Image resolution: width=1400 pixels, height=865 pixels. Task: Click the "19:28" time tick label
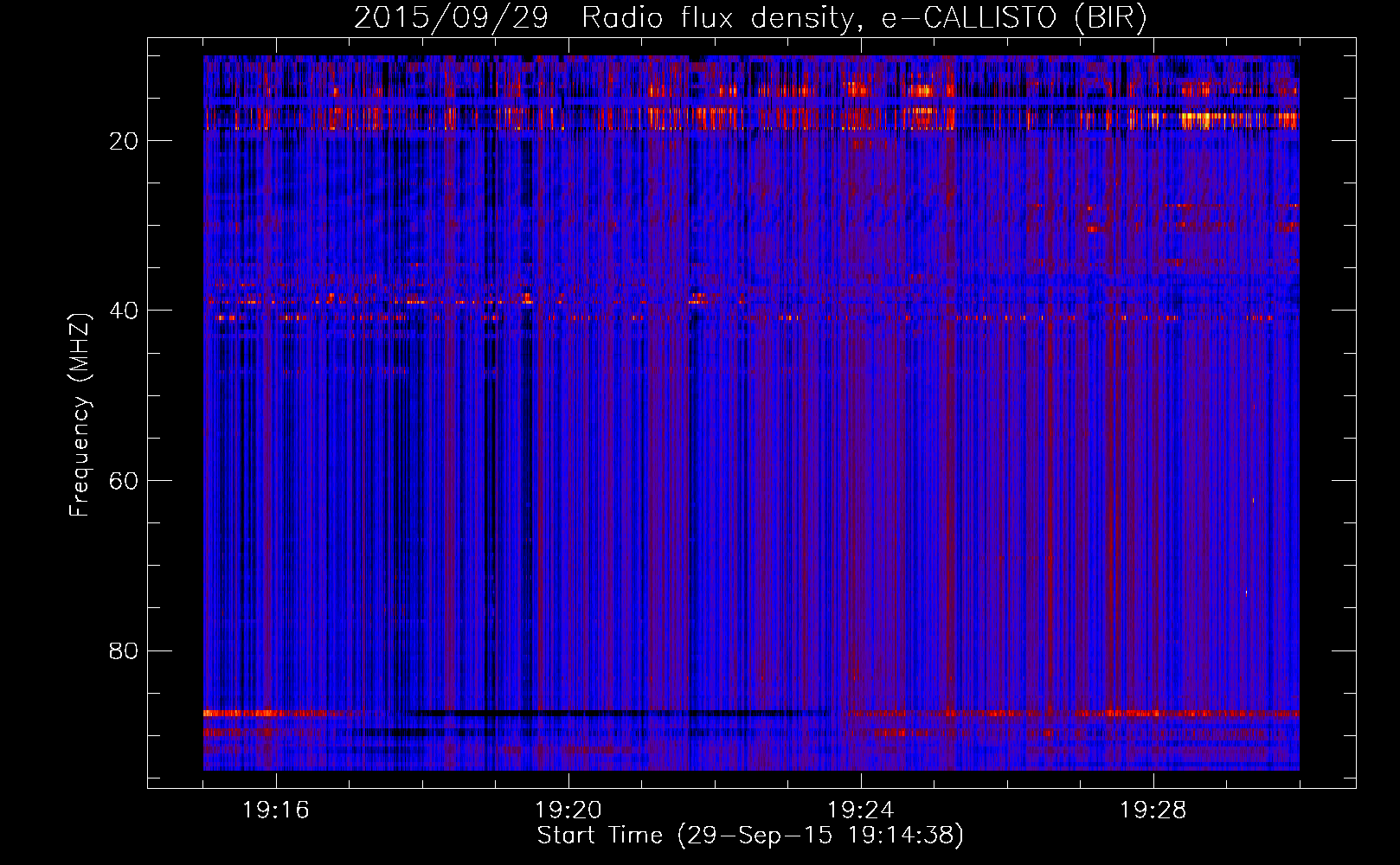pos(1153,811)
